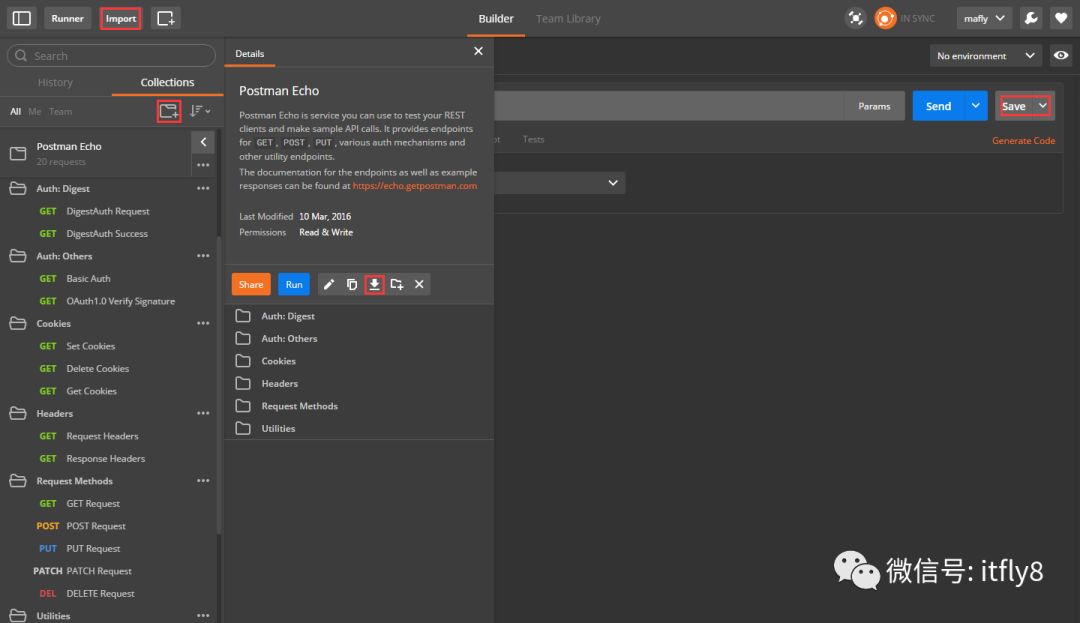
Task: Click the delete collection X icon
Action: tap(419, 284)
